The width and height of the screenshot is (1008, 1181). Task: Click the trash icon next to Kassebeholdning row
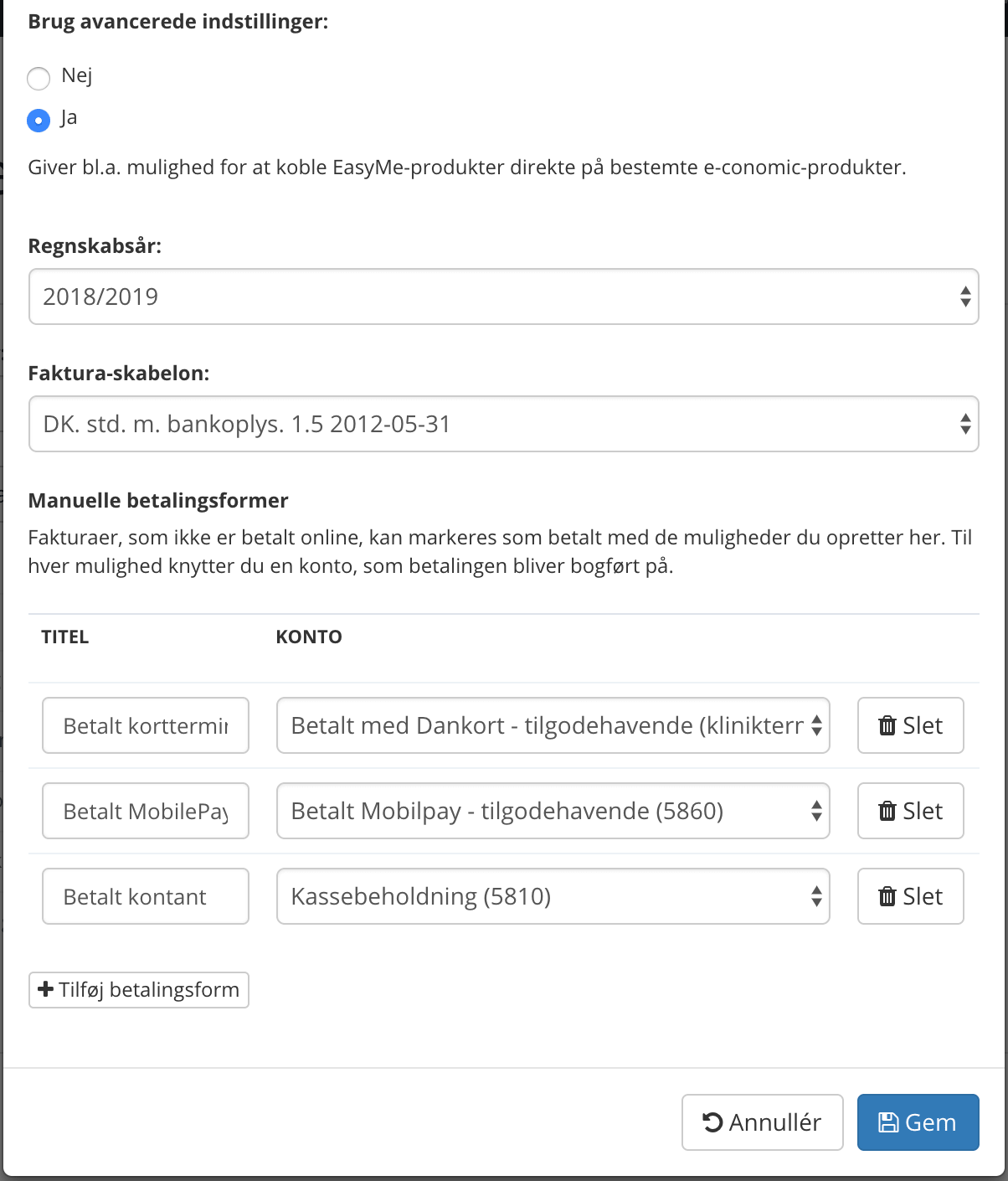click(887, 896)
